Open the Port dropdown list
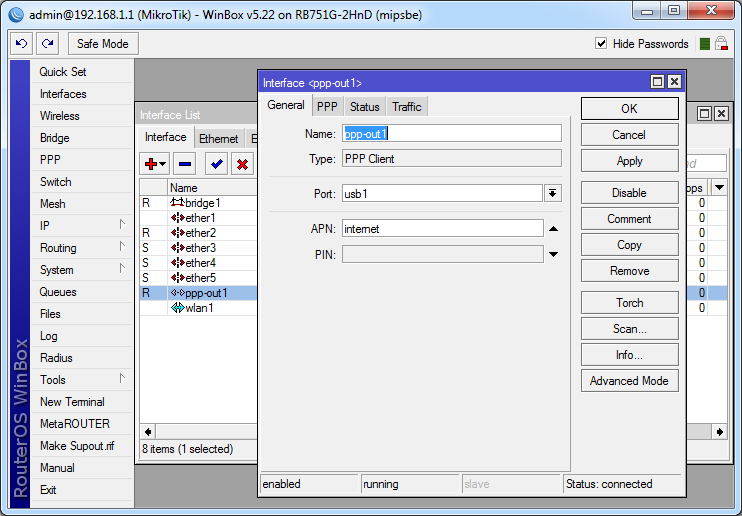The height and width of the screenshot is (516, 742). (x=552, y=193)
